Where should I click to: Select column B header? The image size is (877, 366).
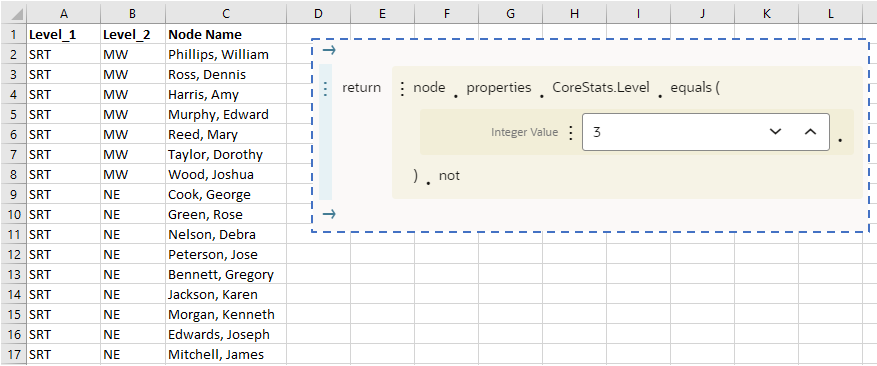(x=133, y=14)
